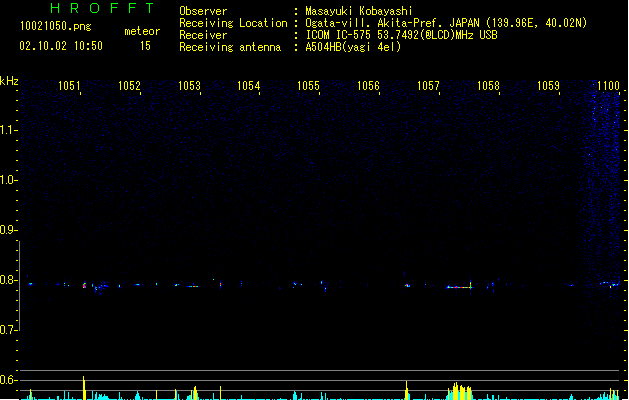Click the Observer label
The width and height of the screenshot is (629, 400).
tap(203, 11)
